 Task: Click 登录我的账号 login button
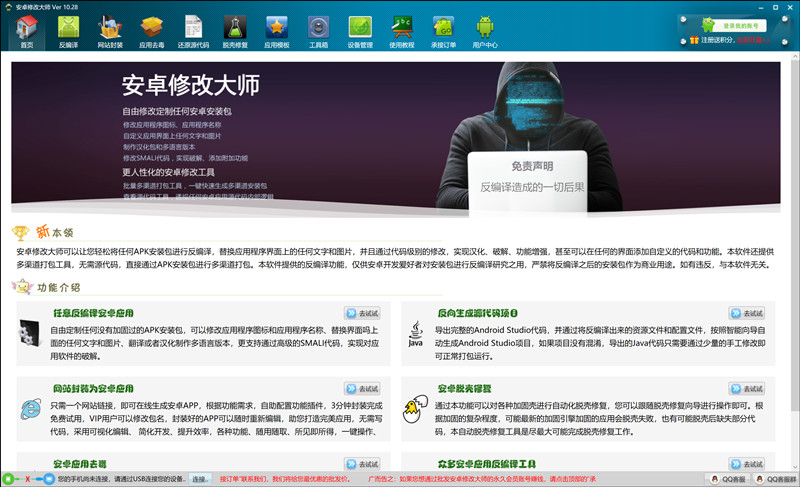click(741, 25)
